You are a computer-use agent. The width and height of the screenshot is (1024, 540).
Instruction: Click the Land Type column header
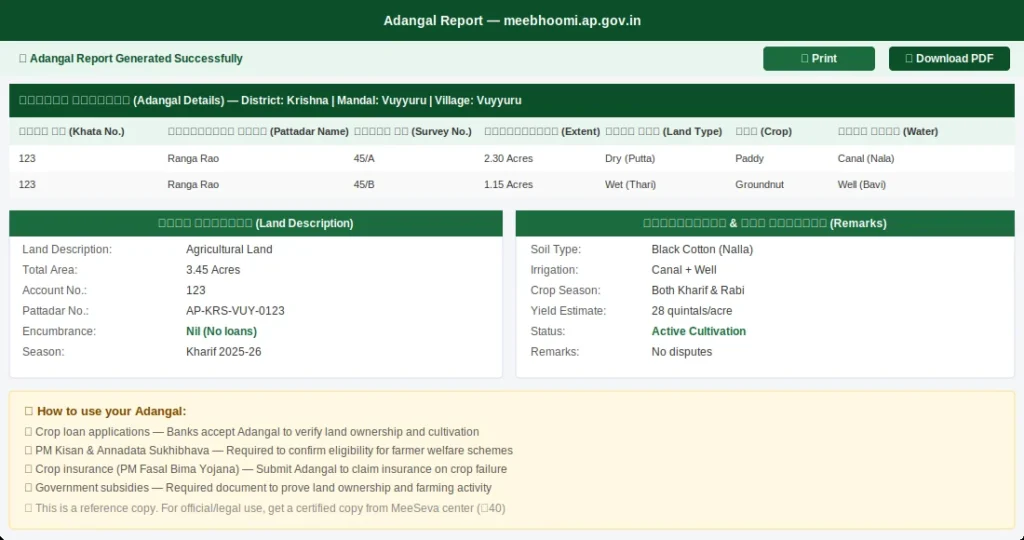pyautogui.click(x=664, y=131)
